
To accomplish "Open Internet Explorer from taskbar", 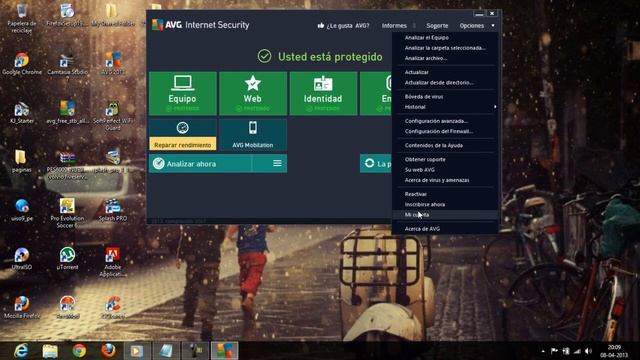I will (x=21, y=351).
